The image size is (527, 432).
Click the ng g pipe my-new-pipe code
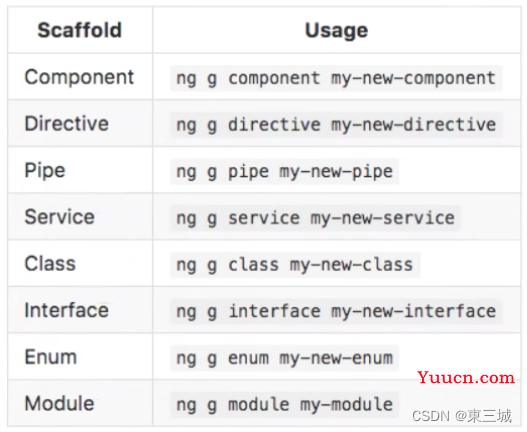pyautogui.click(x=284, y=172)
